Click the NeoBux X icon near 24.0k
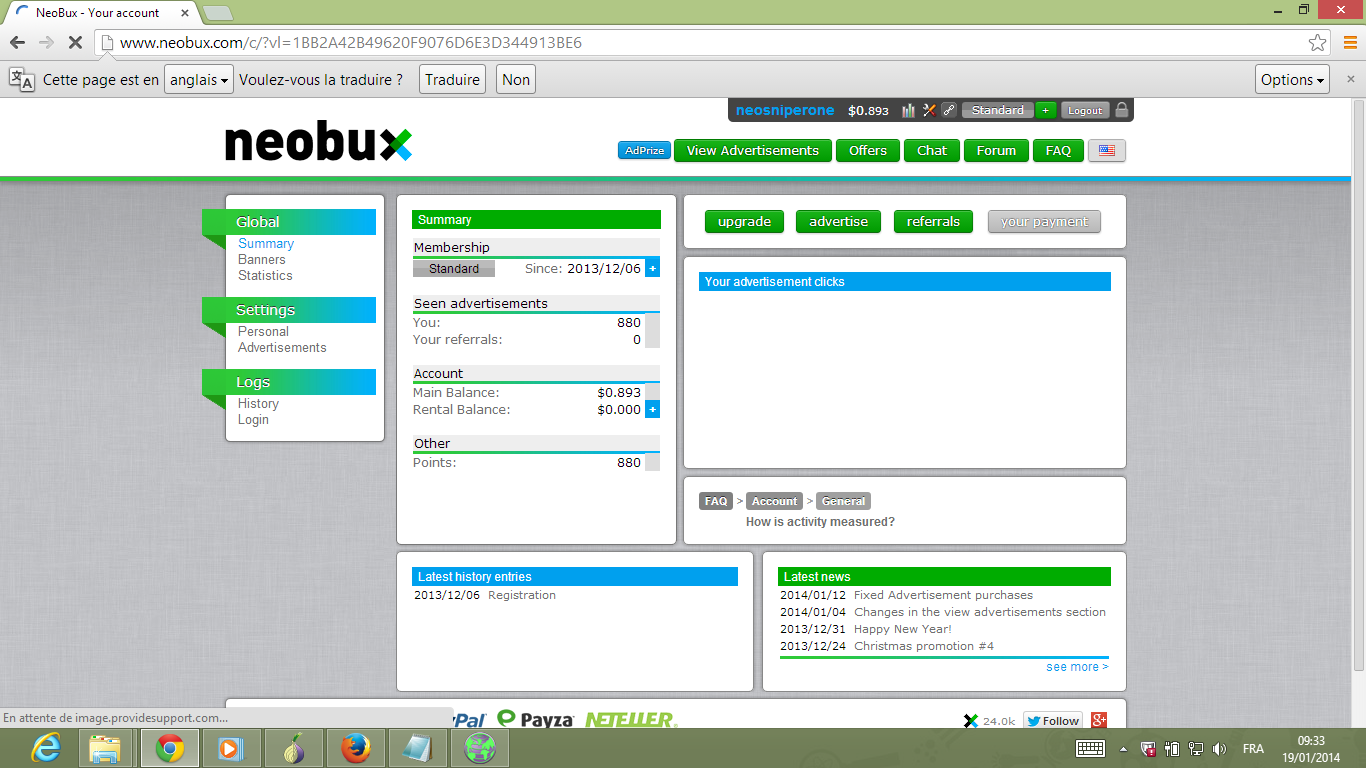This screenshot has width=1366, height=768. tap(970, 720)
